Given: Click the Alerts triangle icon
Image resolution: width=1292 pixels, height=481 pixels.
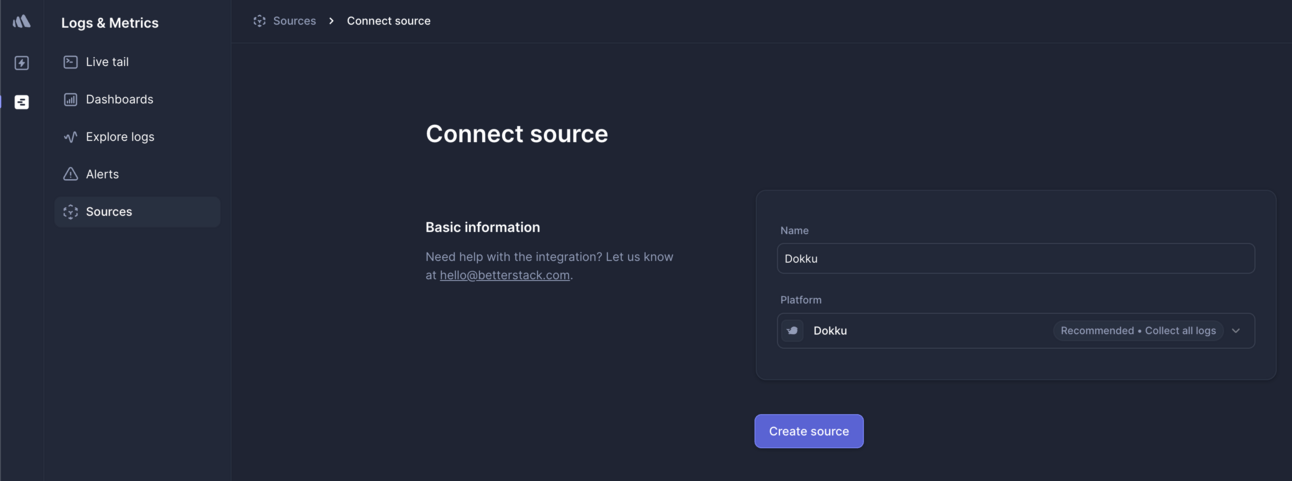Looking at the screenshot, I should pyautogui.click(x=70, y=174).
